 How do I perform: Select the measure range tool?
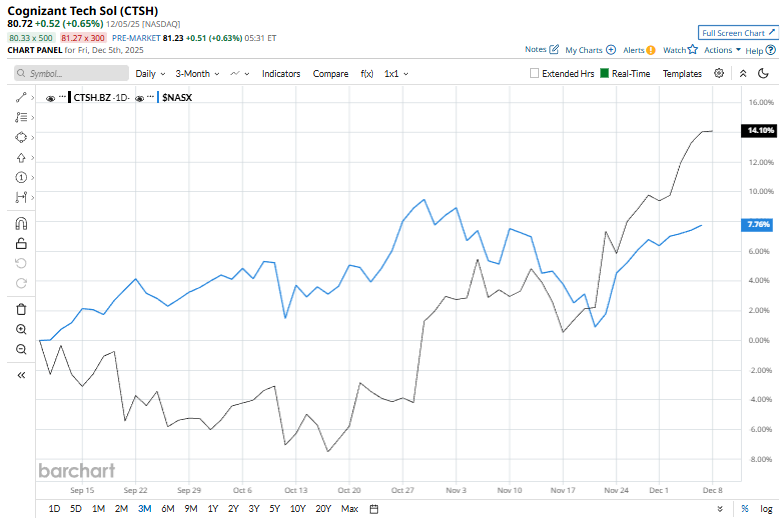point(21,197)
